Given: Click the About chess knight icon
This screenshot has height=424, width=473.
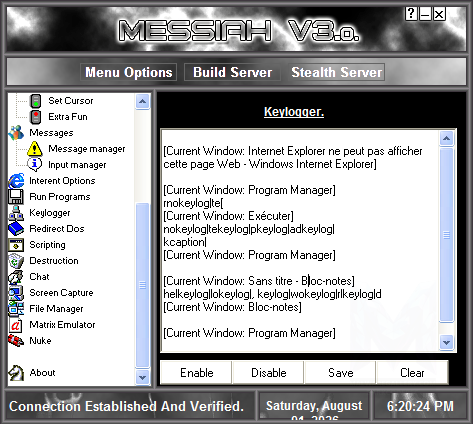Looking at the screenshot, I should coord(16,373).
